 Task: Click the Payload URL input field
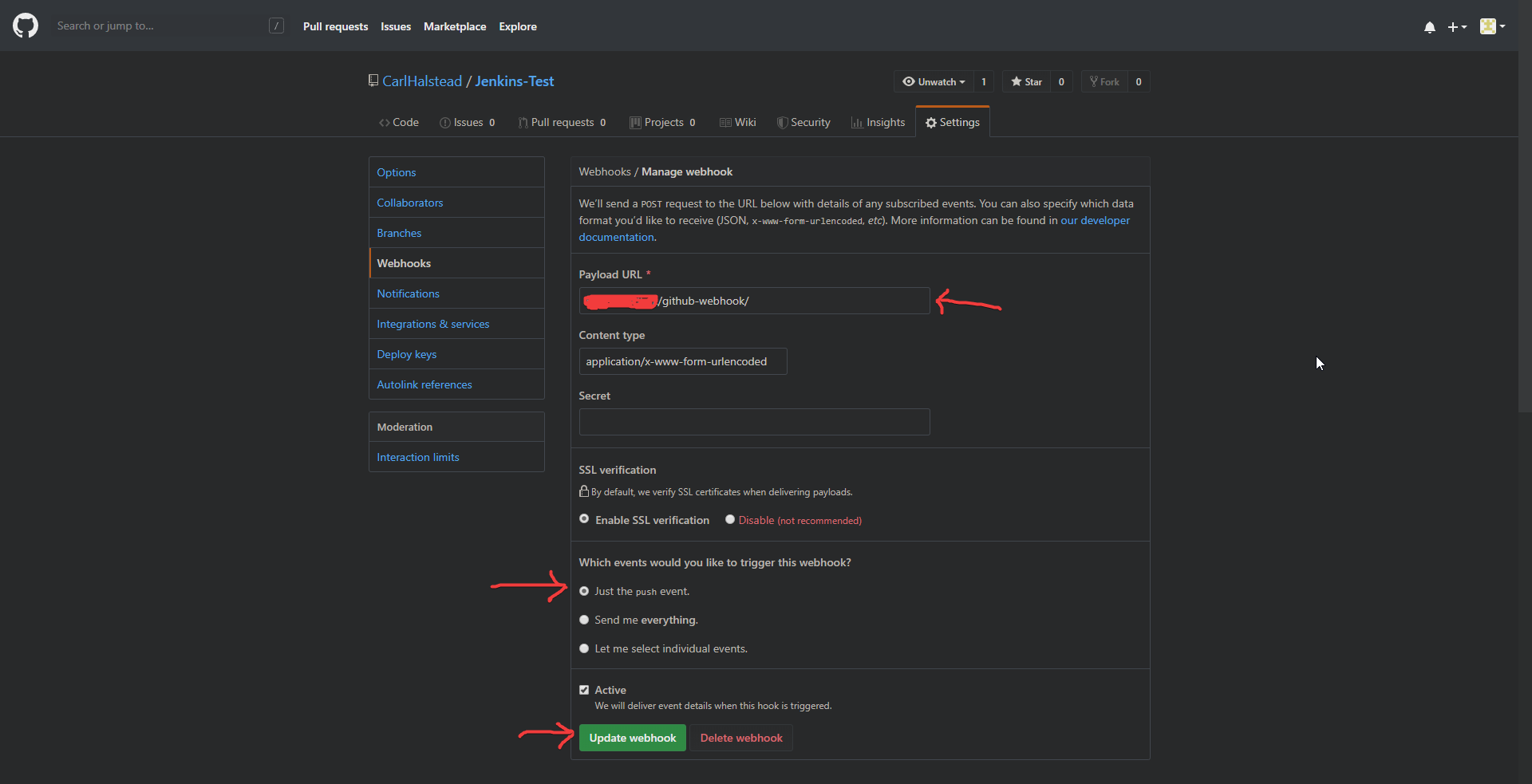tap(754, 301)
